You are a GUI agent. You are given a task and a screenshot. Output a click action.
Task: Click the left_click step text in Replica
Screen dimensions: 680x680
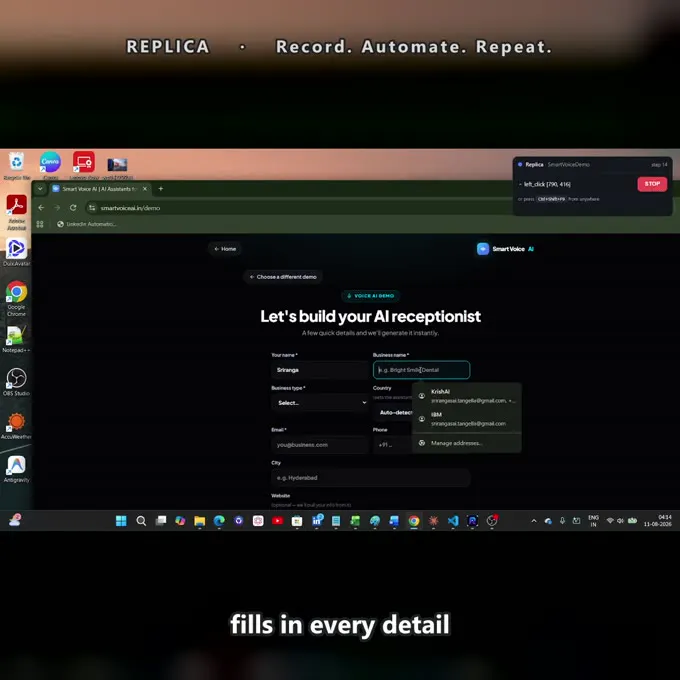pos(546,184)
